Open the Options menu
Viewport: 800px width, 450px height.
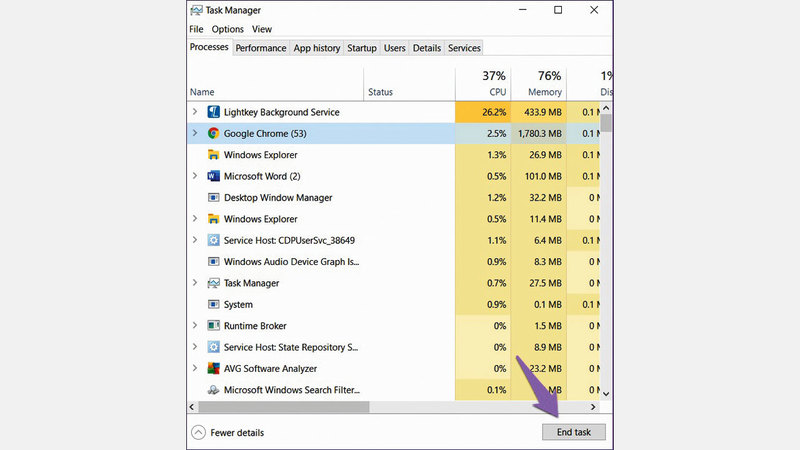[x=227, y=29]
